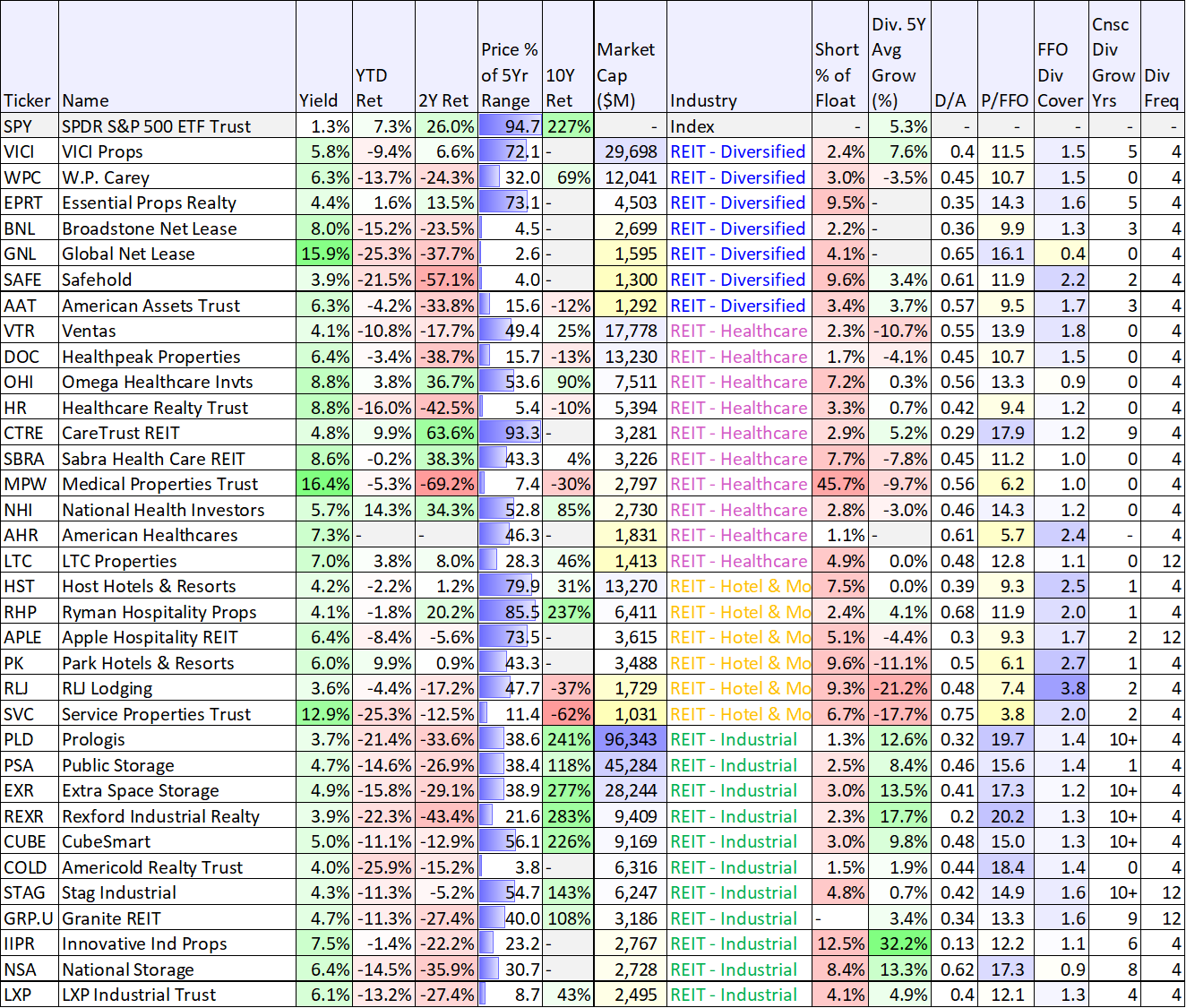Screen dimensions: 1186x1008
Task: Click Sabra Health Care REIT cell
Action: [x=177, y=459]
